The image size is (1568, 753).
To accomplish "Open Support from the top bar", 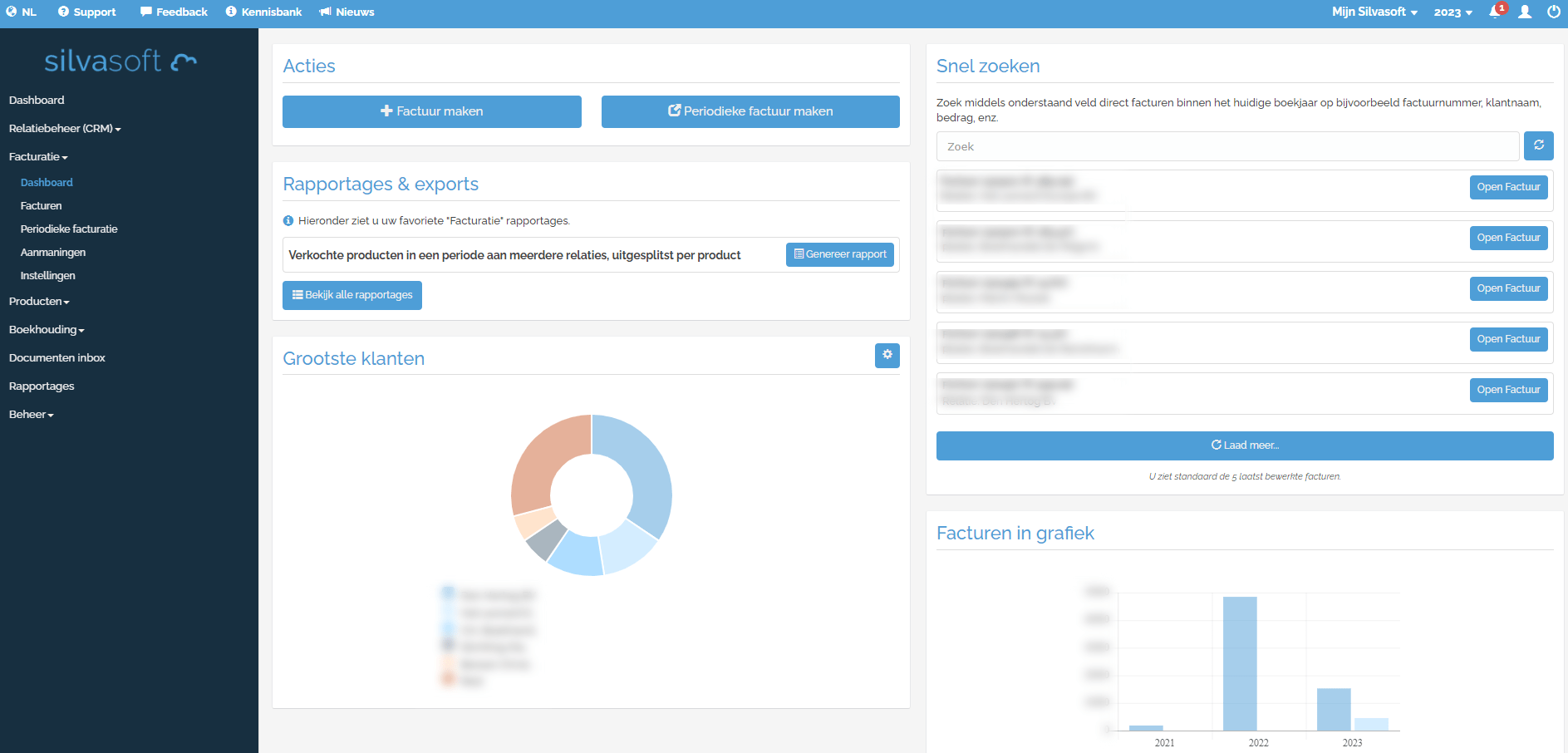I will 86,12.
